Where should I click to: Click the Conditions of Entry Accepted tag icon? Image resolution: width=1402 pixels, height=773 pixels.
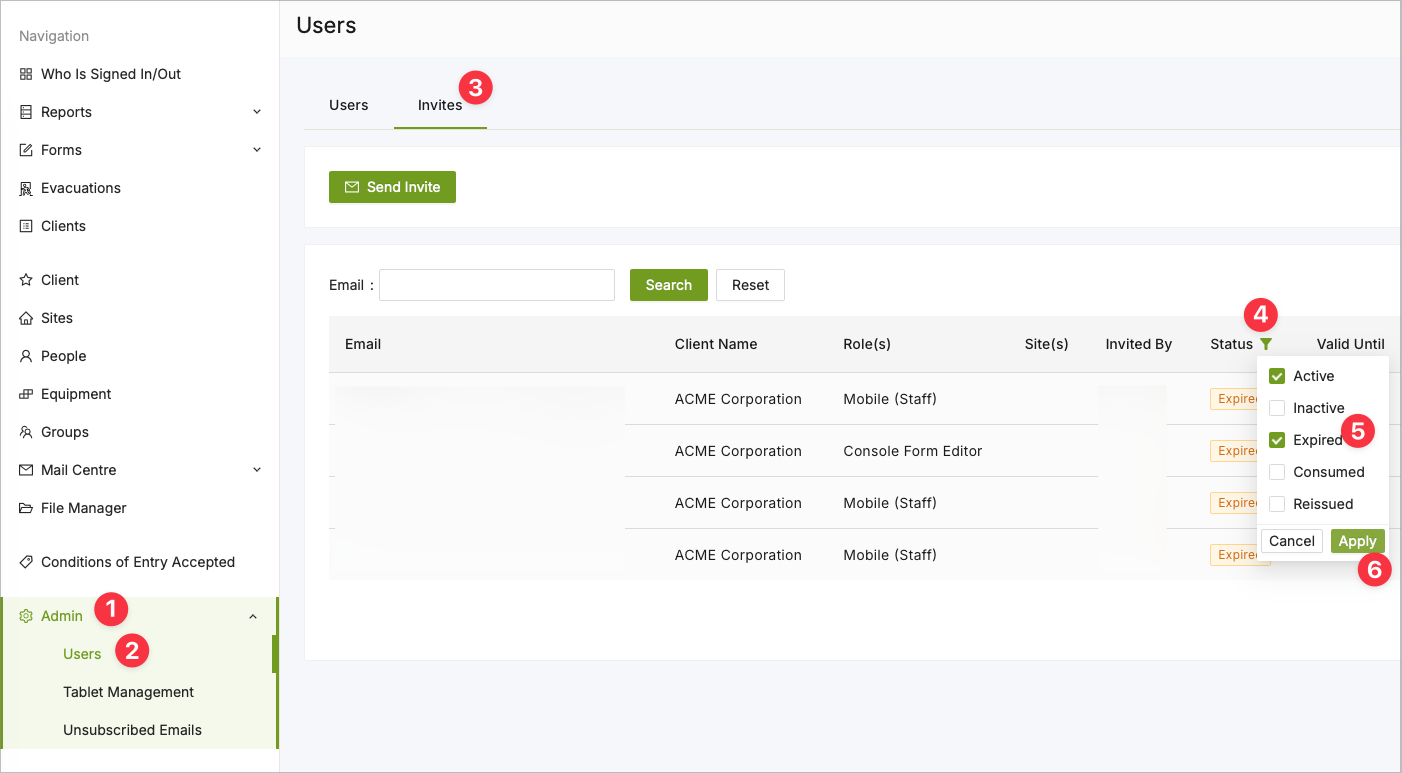point(26,562)
